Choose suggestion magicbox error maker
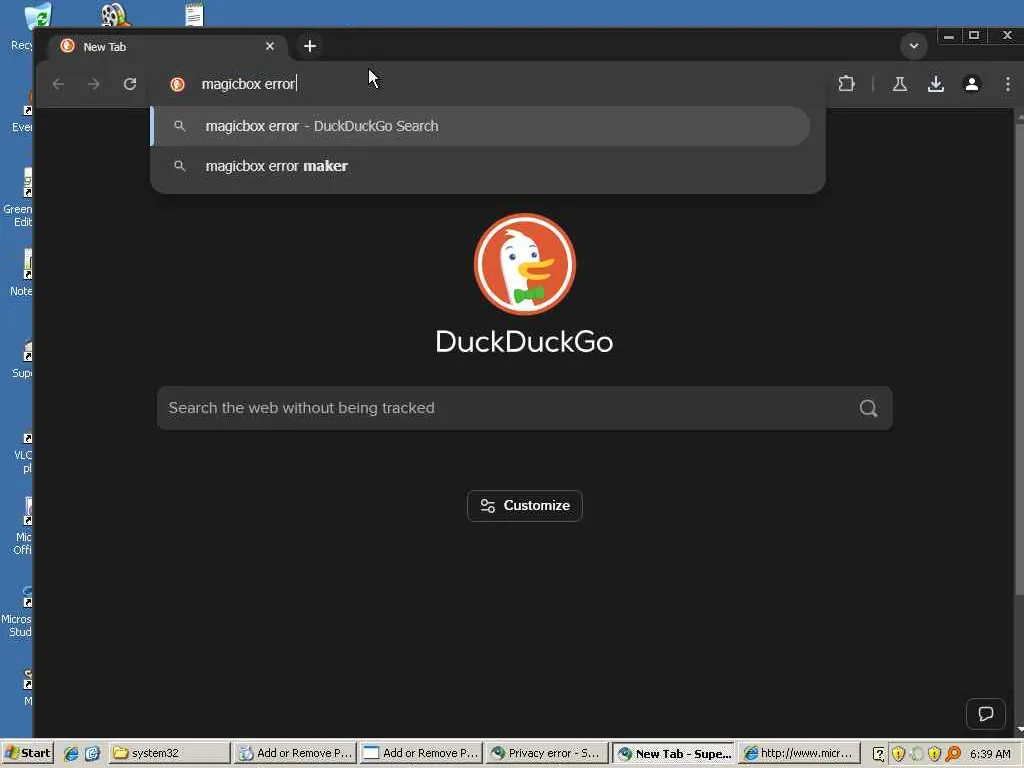This screenshot has width=1024, height=768. (x=480, y=166)
